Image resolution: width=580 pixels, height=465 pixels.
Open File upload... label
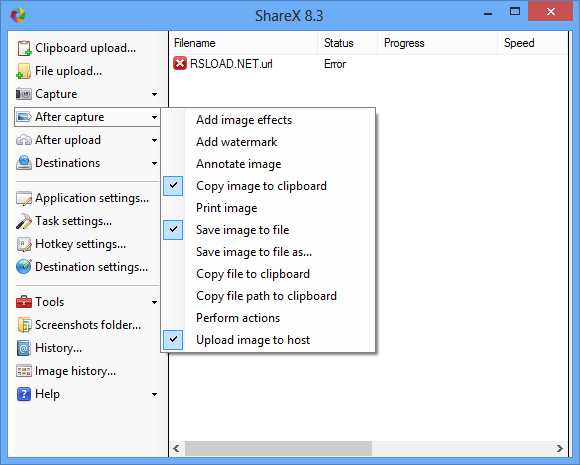click(68, 71)
